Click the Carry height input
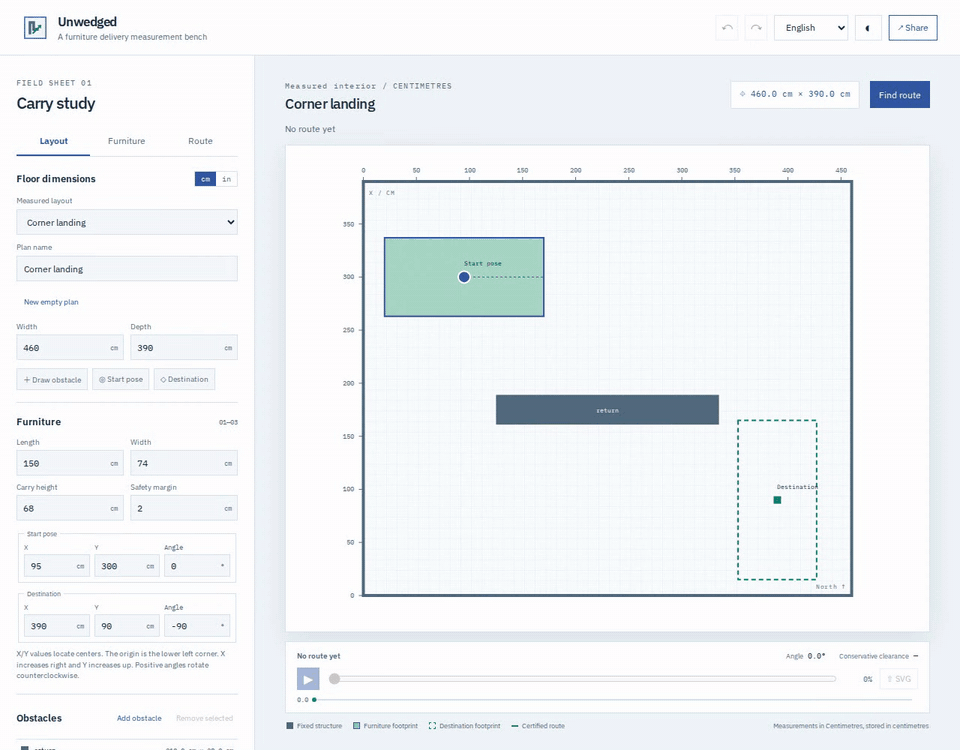 [70, 508]
